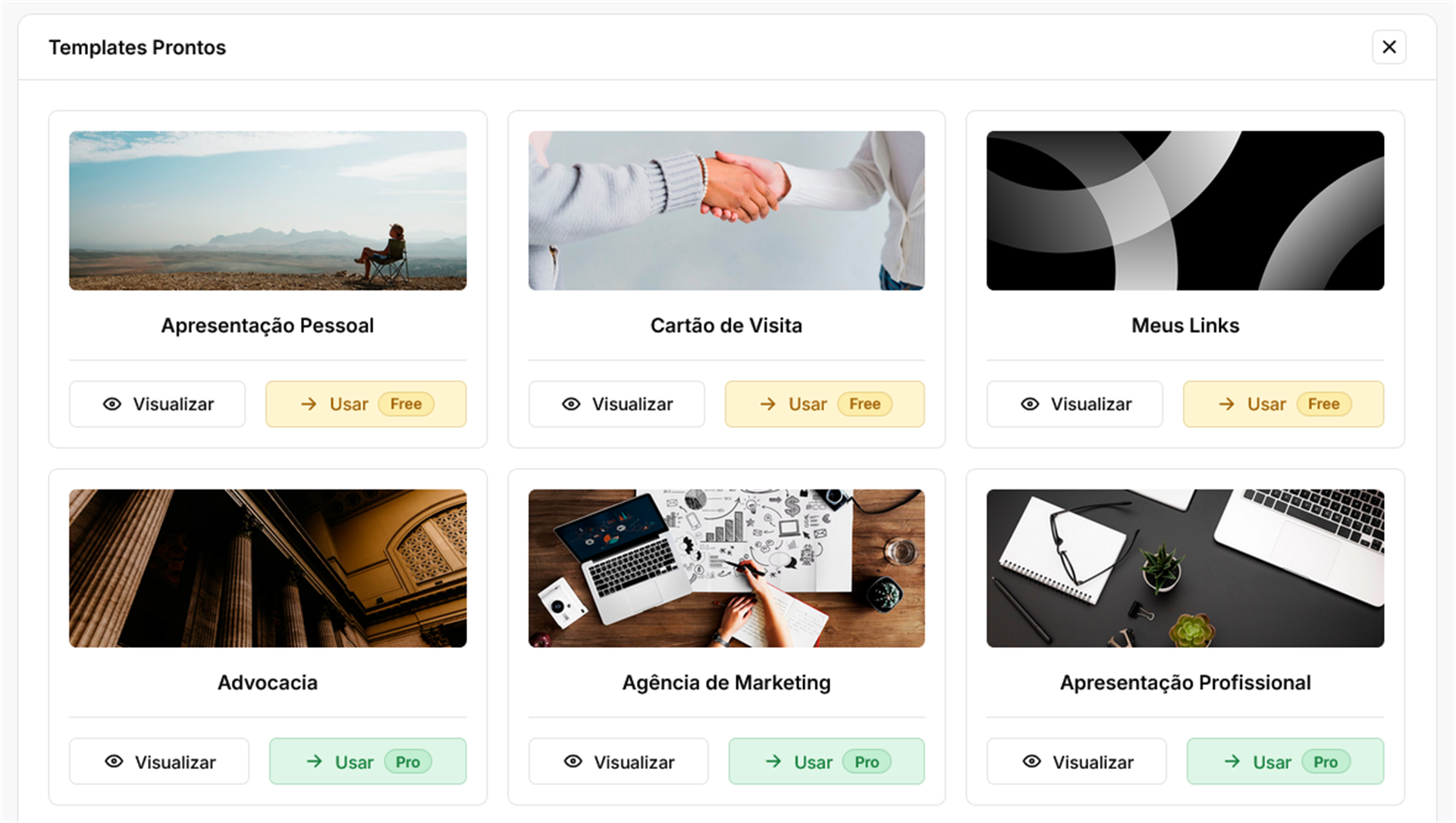This screenshot has width=1456, height=823.
Task: Click eye icon on Meus Links Visualizar
Action: [1030, 404]
